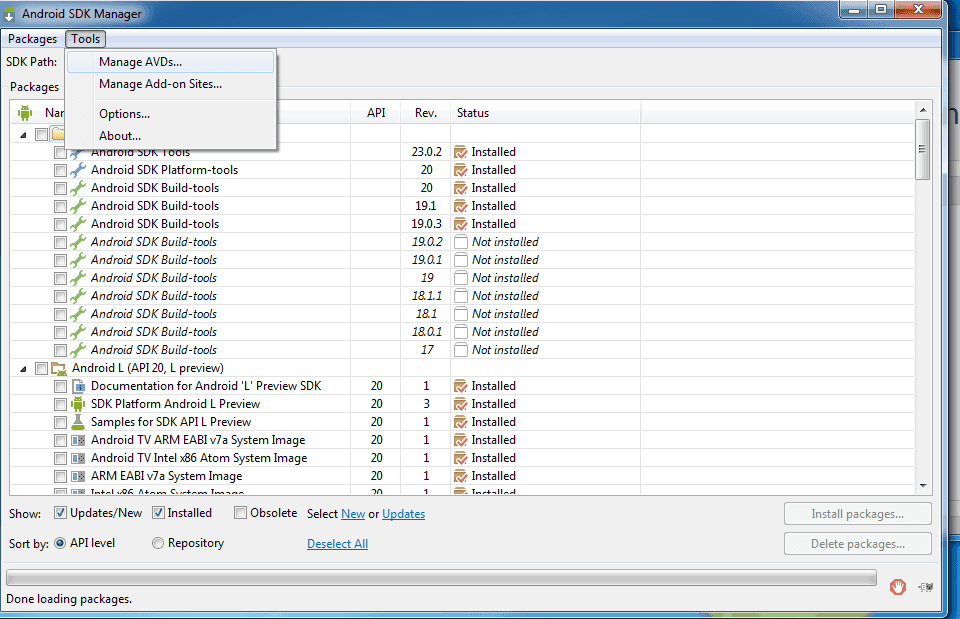Click the Android L folder icon
This screenshot has width=960, height=619.
coord(59,369)
